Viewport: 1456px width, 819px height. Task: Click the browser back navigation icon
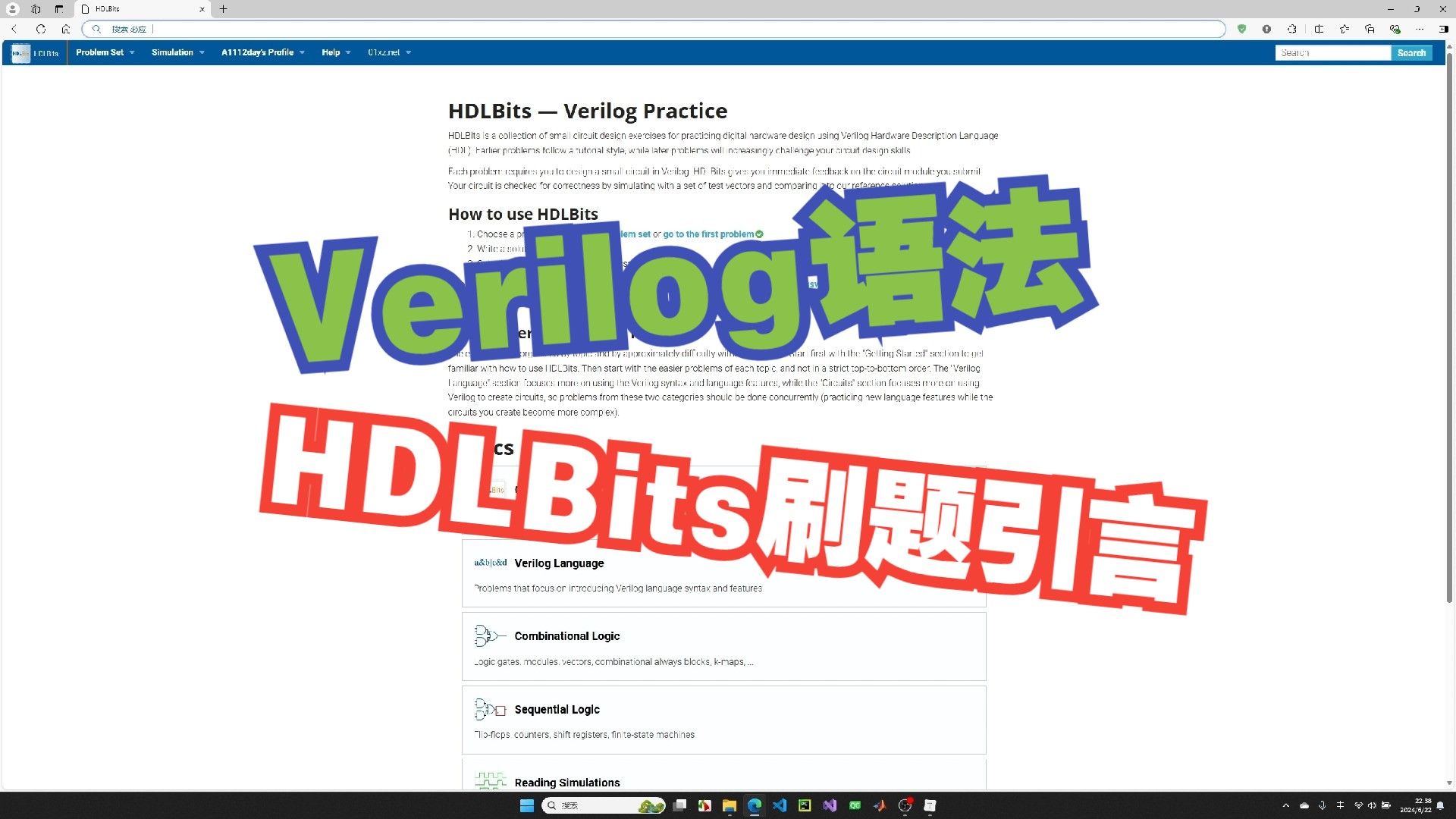[x=13, y=29]
